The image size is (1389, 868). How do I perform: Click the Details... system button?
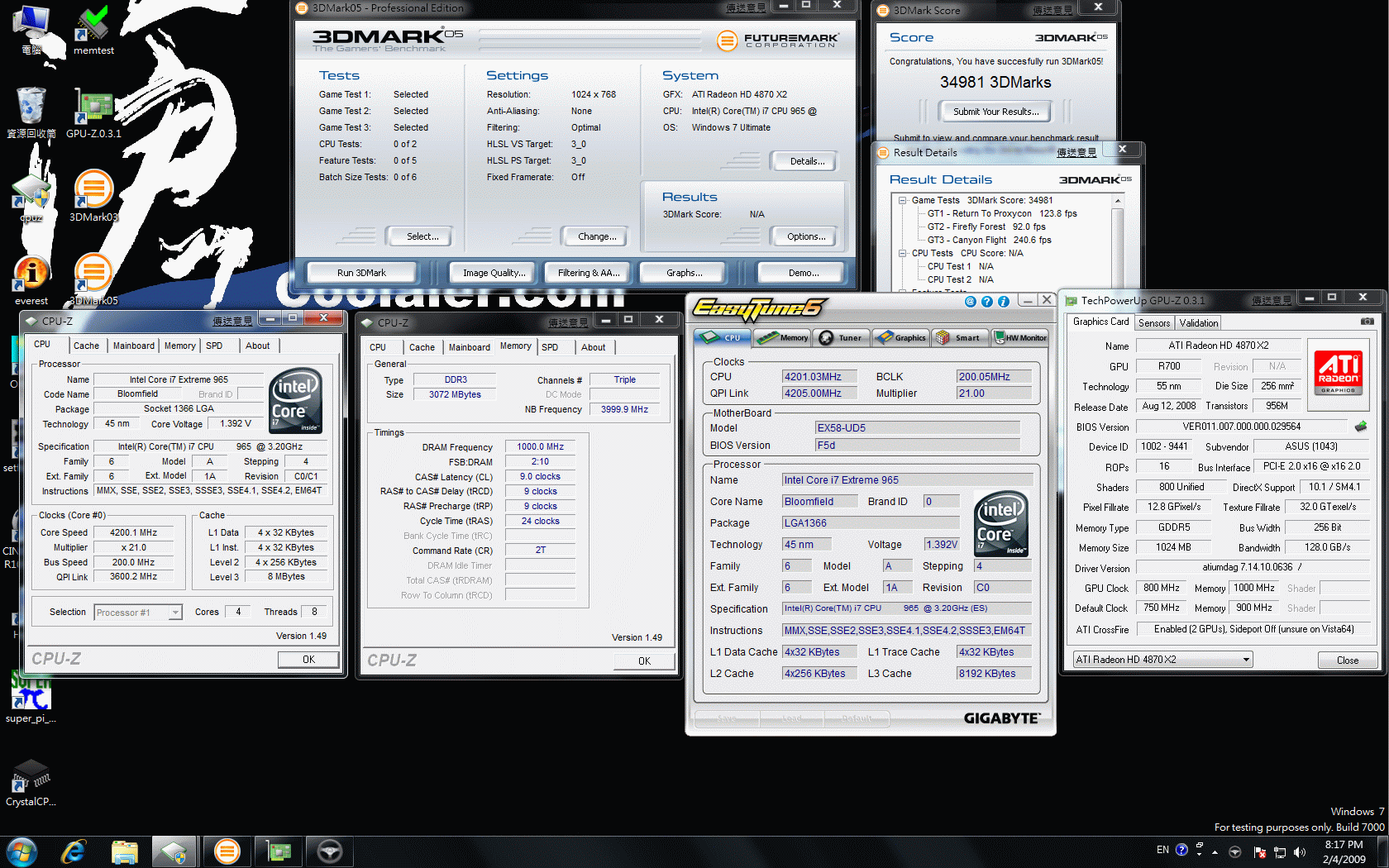pos(806,161)
